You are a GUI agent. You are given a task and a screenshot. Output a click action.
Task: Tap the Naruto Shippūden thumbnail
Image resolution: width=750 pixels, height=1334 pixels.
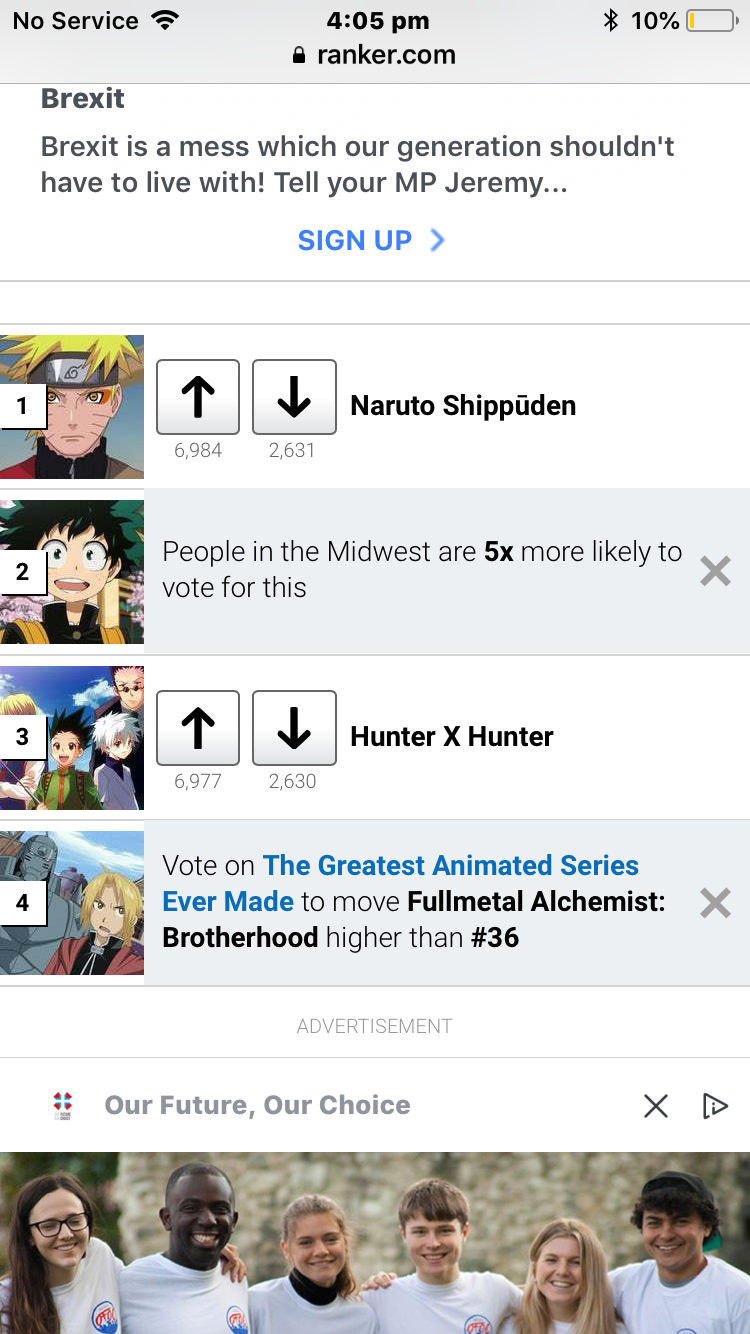pos(72,407)
